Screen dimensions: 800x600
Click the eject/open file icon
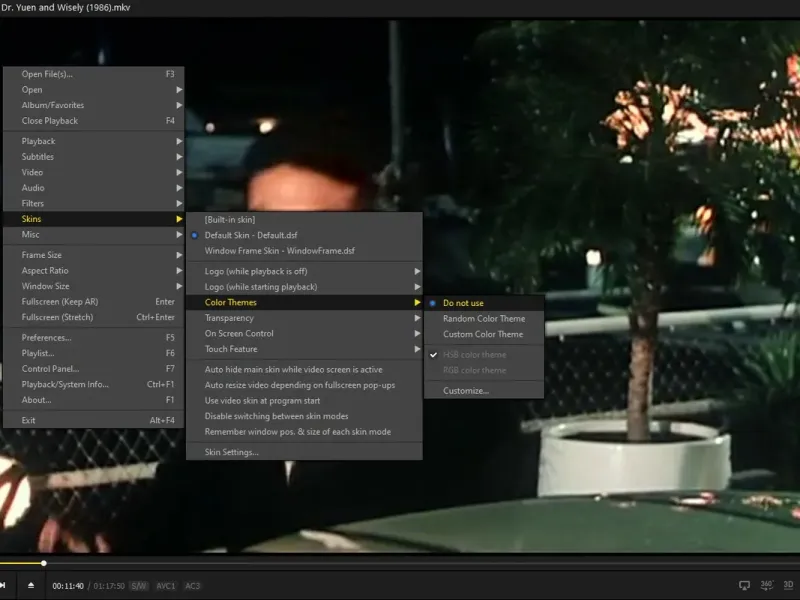tap(30, 585)
